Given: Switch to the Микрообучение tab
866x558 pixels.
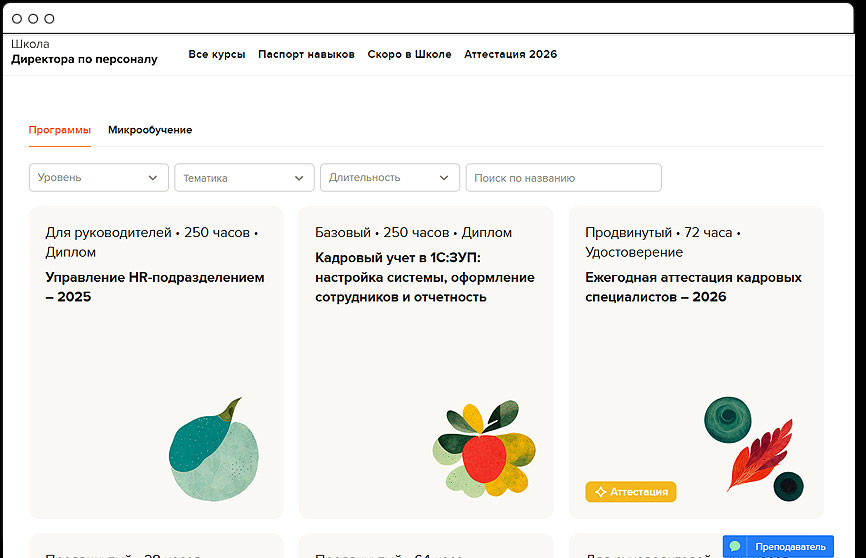Looking at the screenshot, I should [x=150, y=130].
